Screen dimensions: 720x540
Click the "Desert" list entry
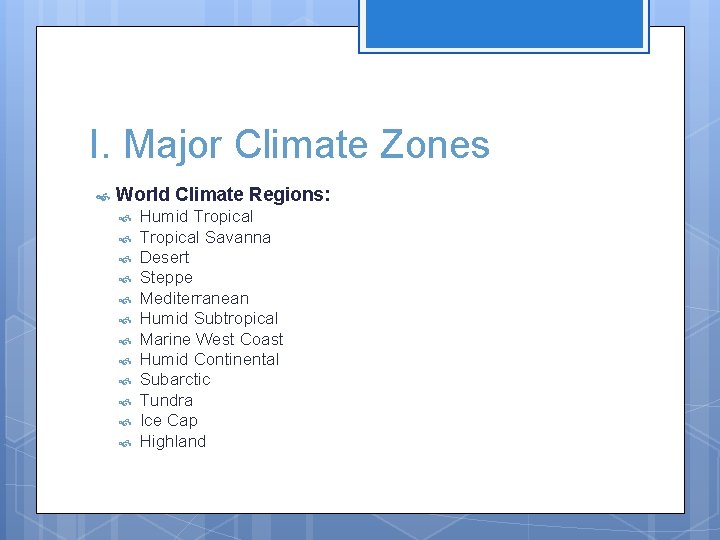(164, 258)
